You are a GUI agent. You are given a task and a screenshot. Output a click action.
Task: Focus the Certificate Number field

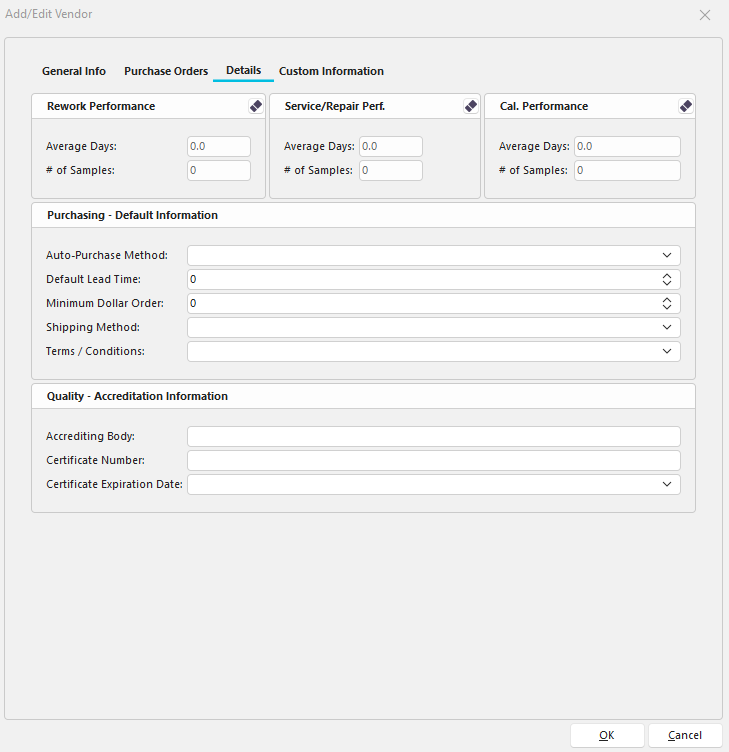(x=433, y=461)
